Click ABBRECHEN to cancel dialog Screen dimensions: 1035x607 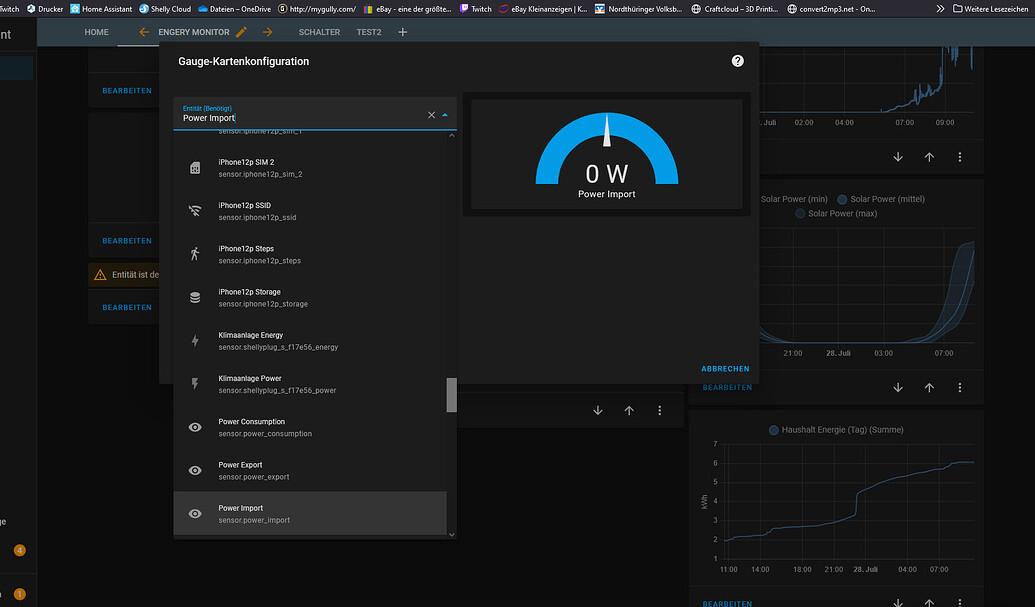725,369
